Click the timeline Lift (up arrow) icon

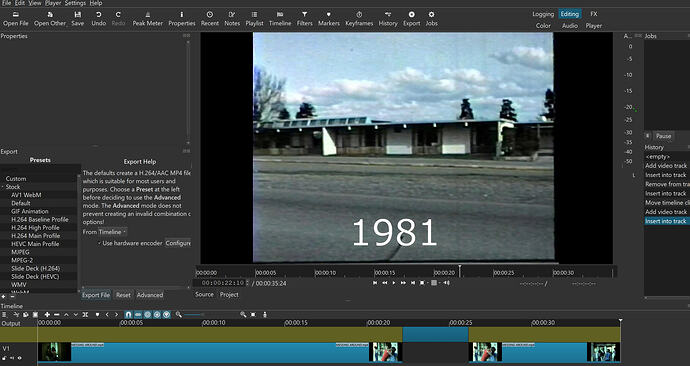(66, 315)
